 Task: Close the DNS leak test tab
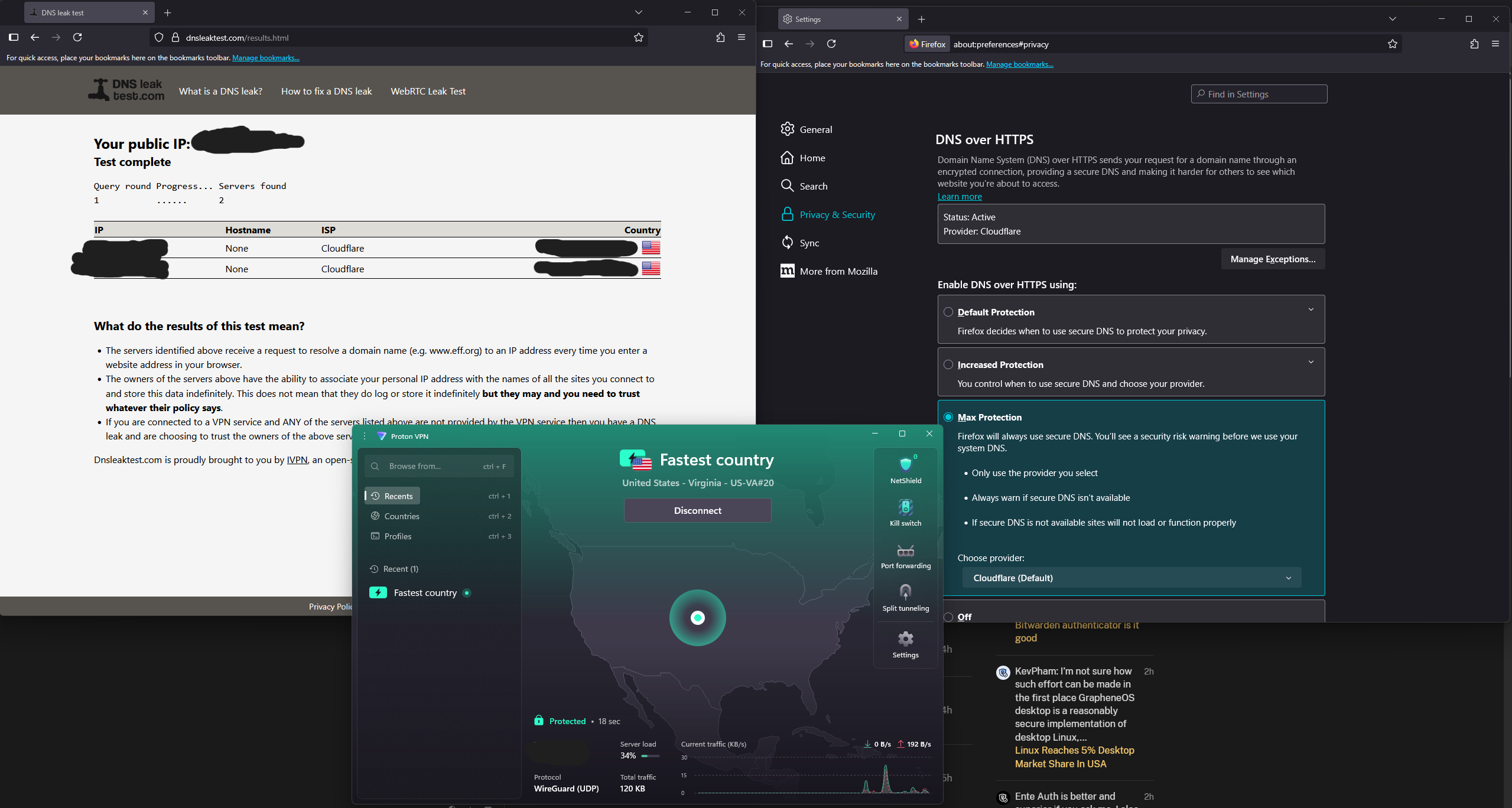145,12
